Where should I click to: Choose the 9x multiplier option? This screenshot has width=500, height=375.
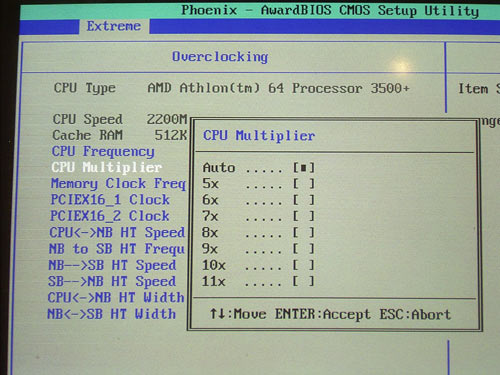[x=259, y=249]
